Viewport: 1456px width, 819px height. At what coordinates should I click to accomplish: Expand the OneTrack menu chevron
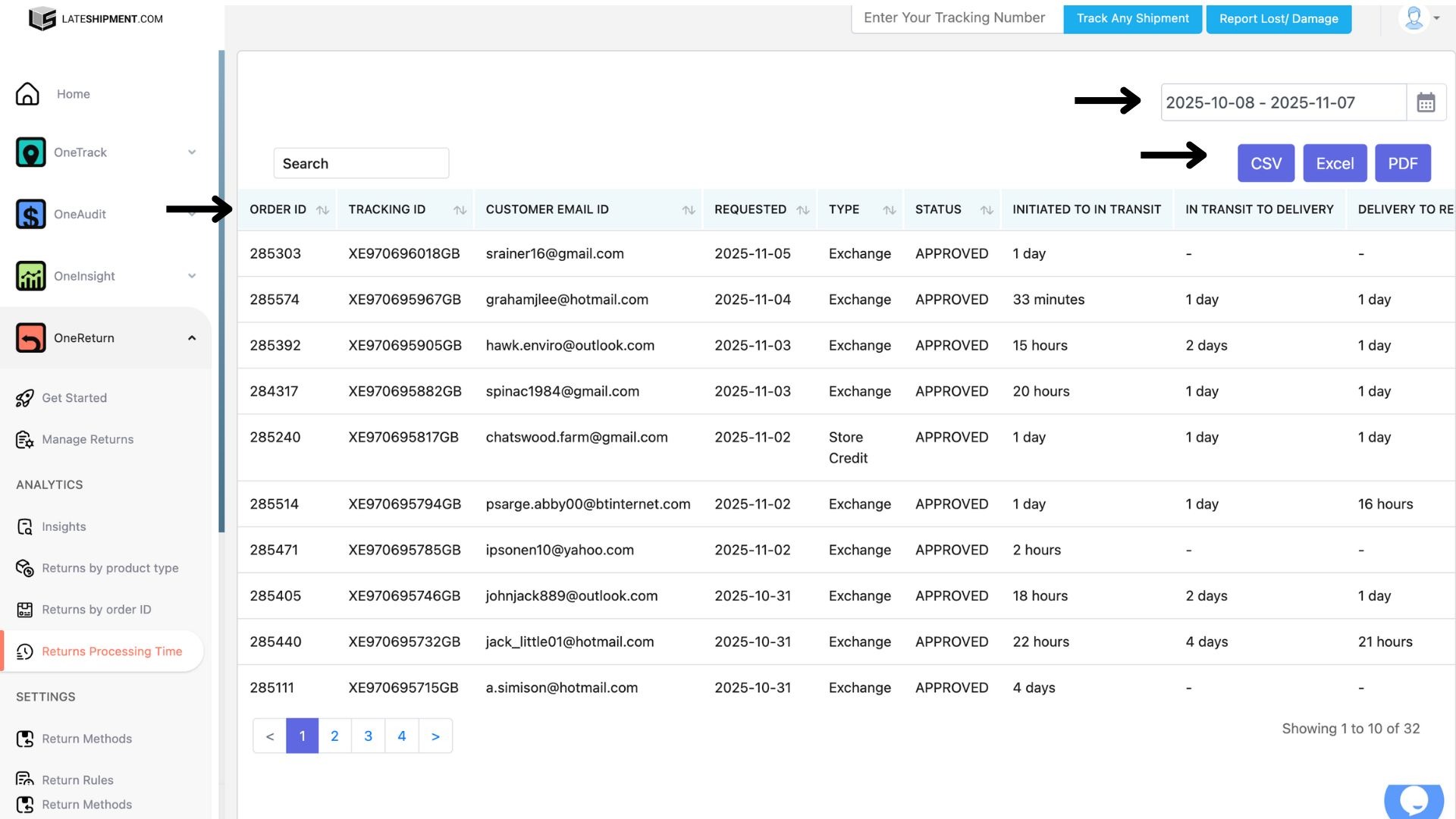(192, 152)
